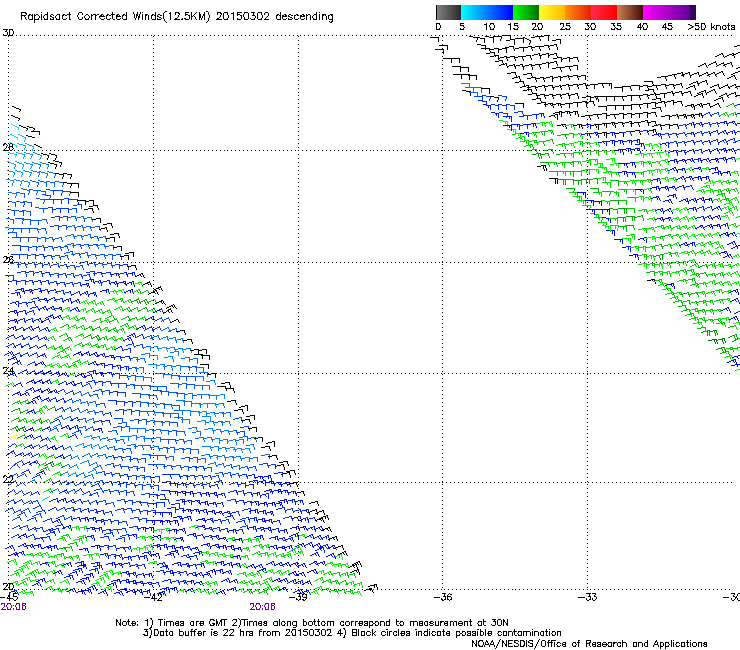Click the '>50 knots' legend label

pos(711,27)
